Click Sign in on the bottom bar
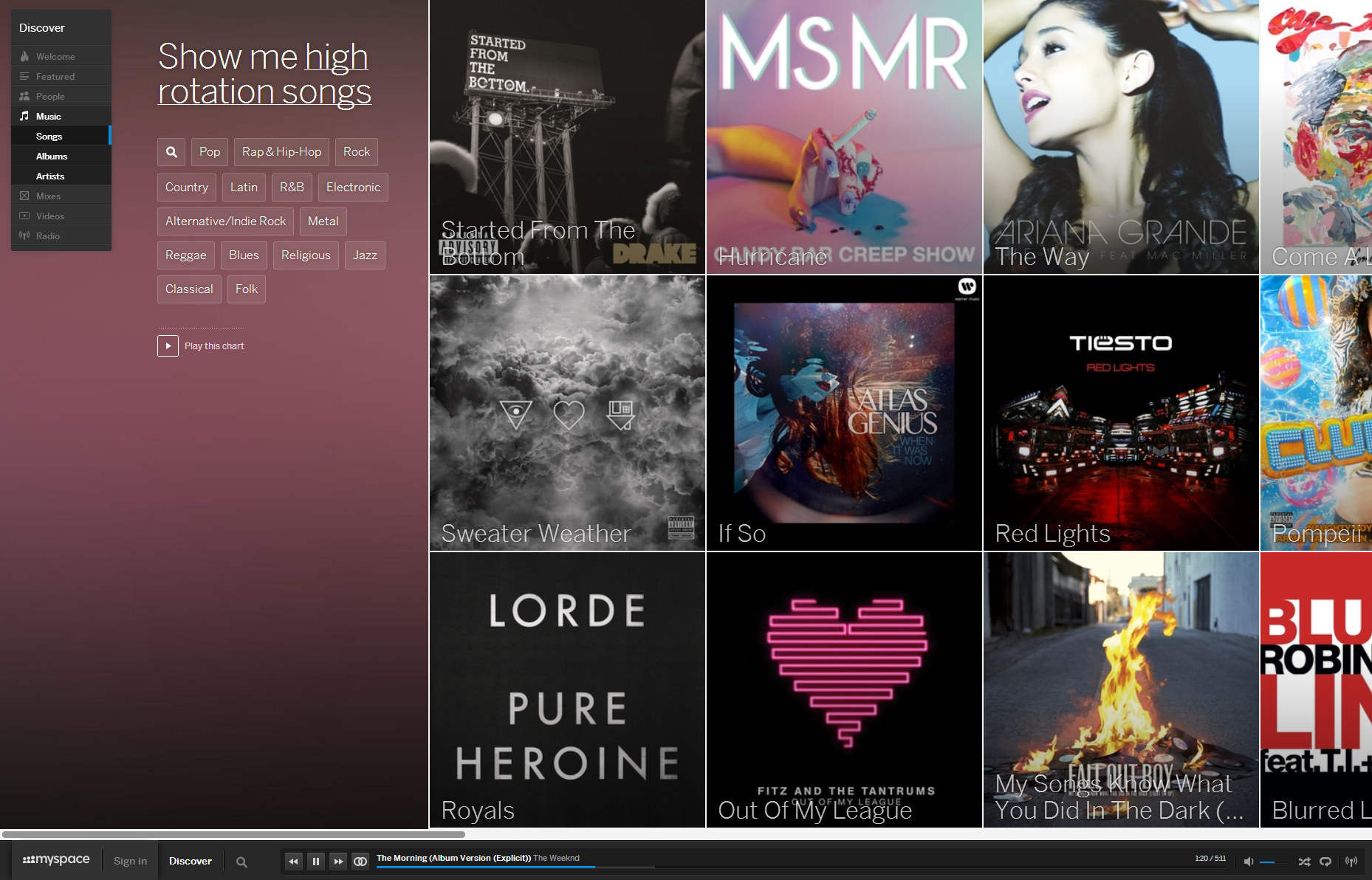1372x880 pixels. click(130, 861)
